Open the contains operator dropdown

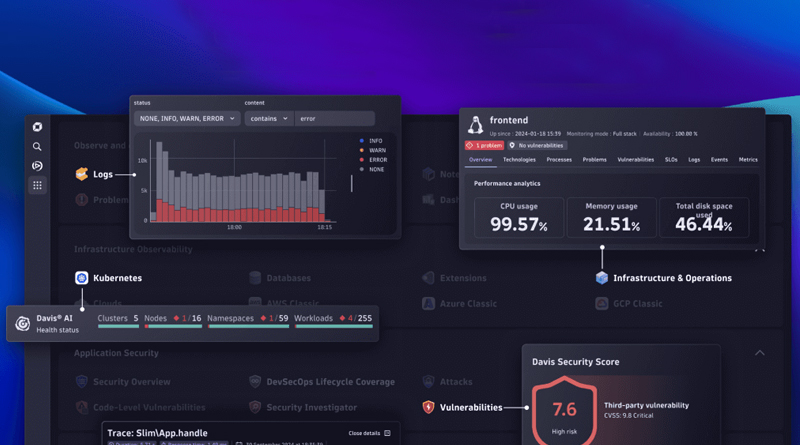pos(269,118)
